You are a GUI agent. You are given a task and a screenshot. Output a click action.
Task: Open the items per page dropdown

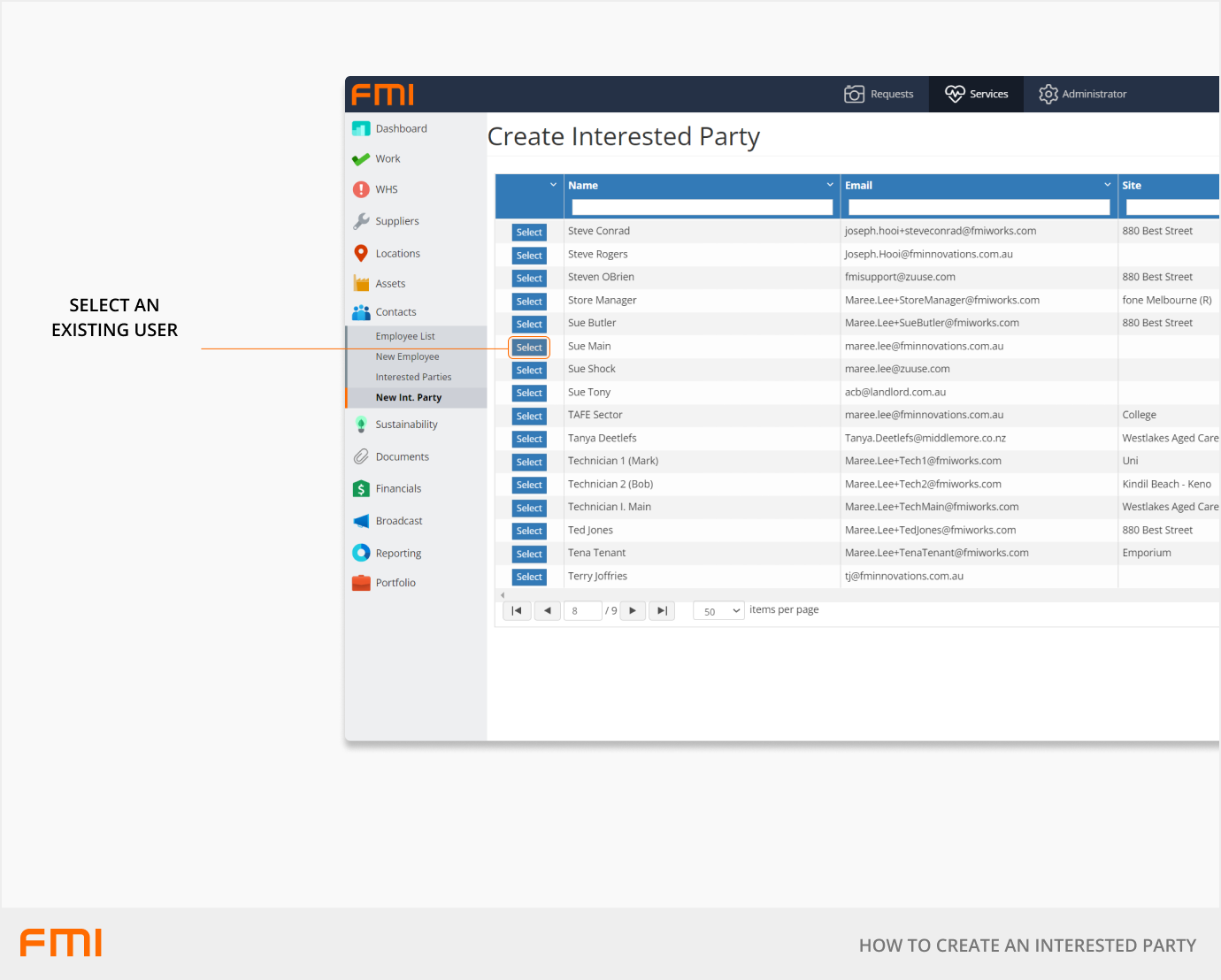(x=718, y=611)
